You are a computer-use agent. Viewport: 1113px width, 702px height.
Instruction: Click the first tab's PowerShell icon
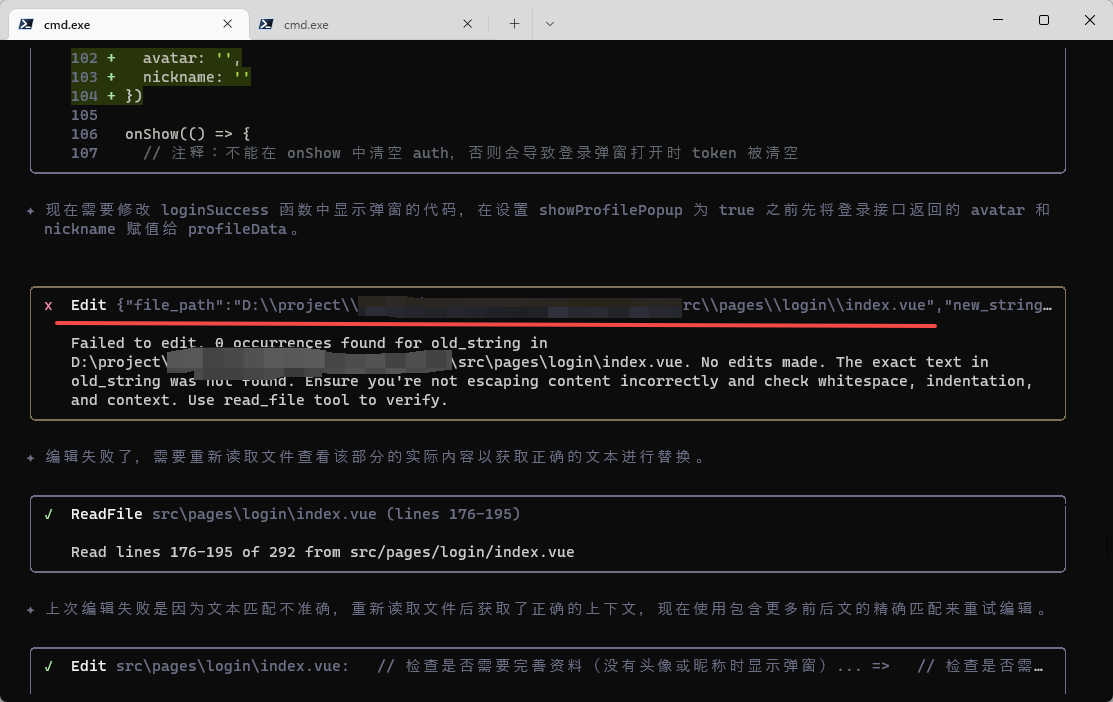tap(26, 24)
